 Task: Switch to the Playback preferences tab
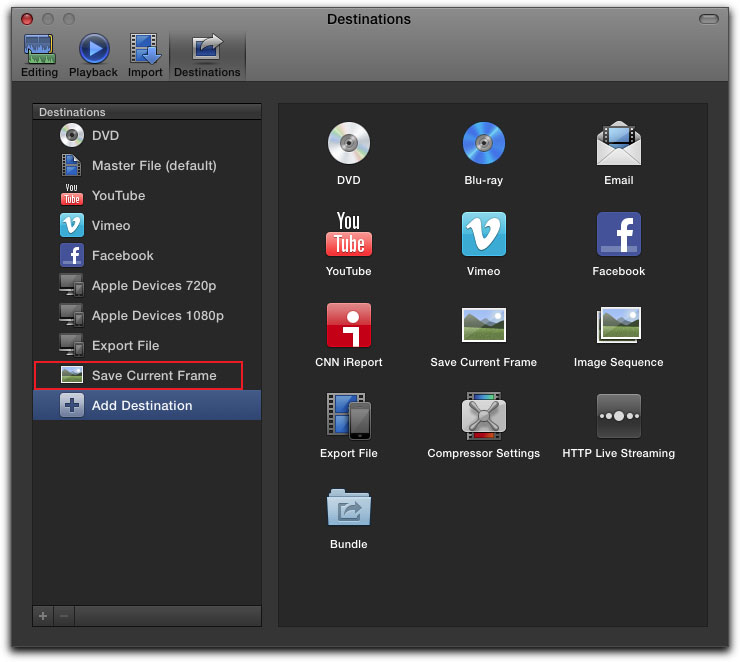tap(93, 55)
